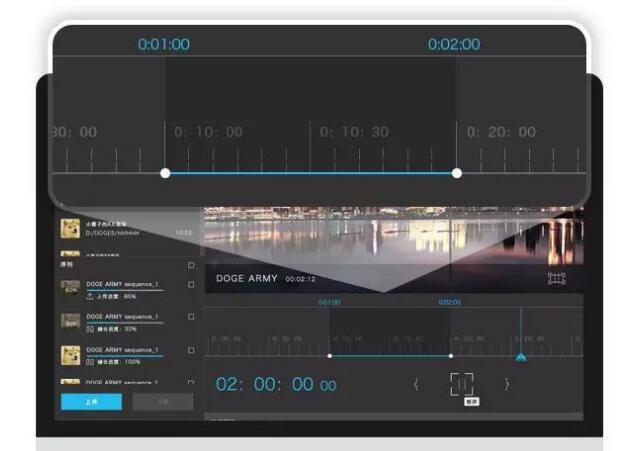Toggle checkbox of the 100% progress sequence

(x=191, y=351)
